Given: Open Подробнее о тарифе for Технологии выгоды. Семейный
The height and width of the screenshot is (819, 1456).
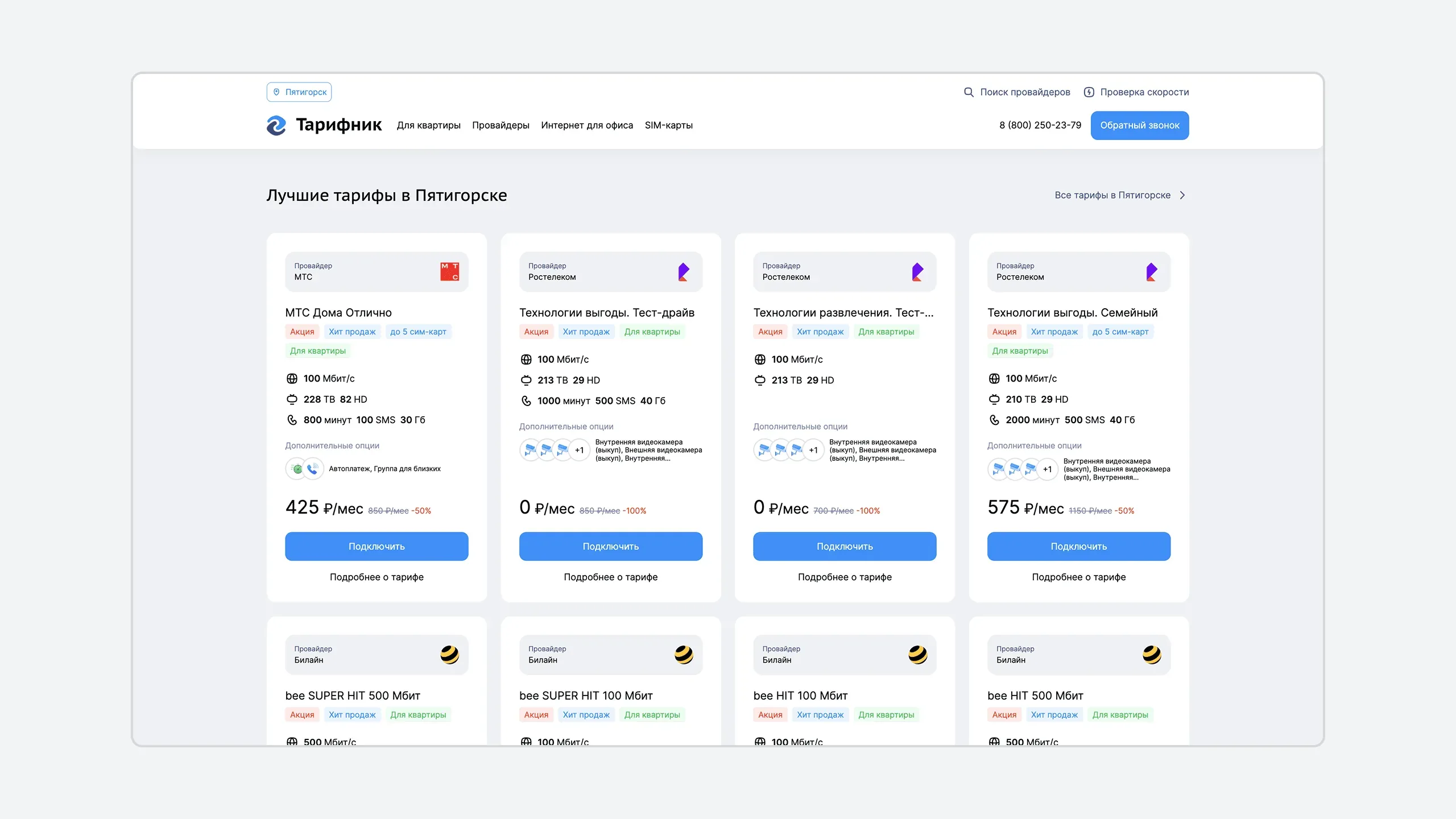Looking at the screenshot, I should (x=1079, y=577).
